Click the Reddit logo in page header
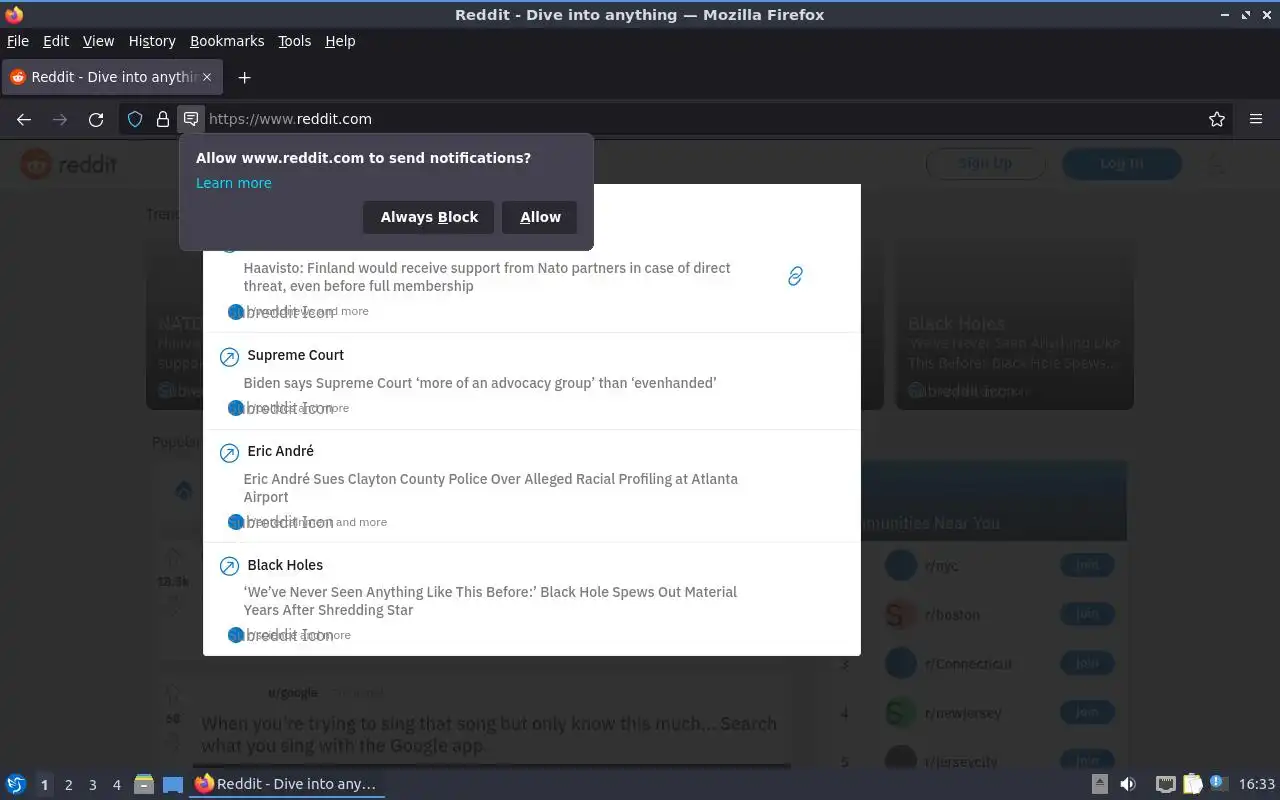 (69, 164)
